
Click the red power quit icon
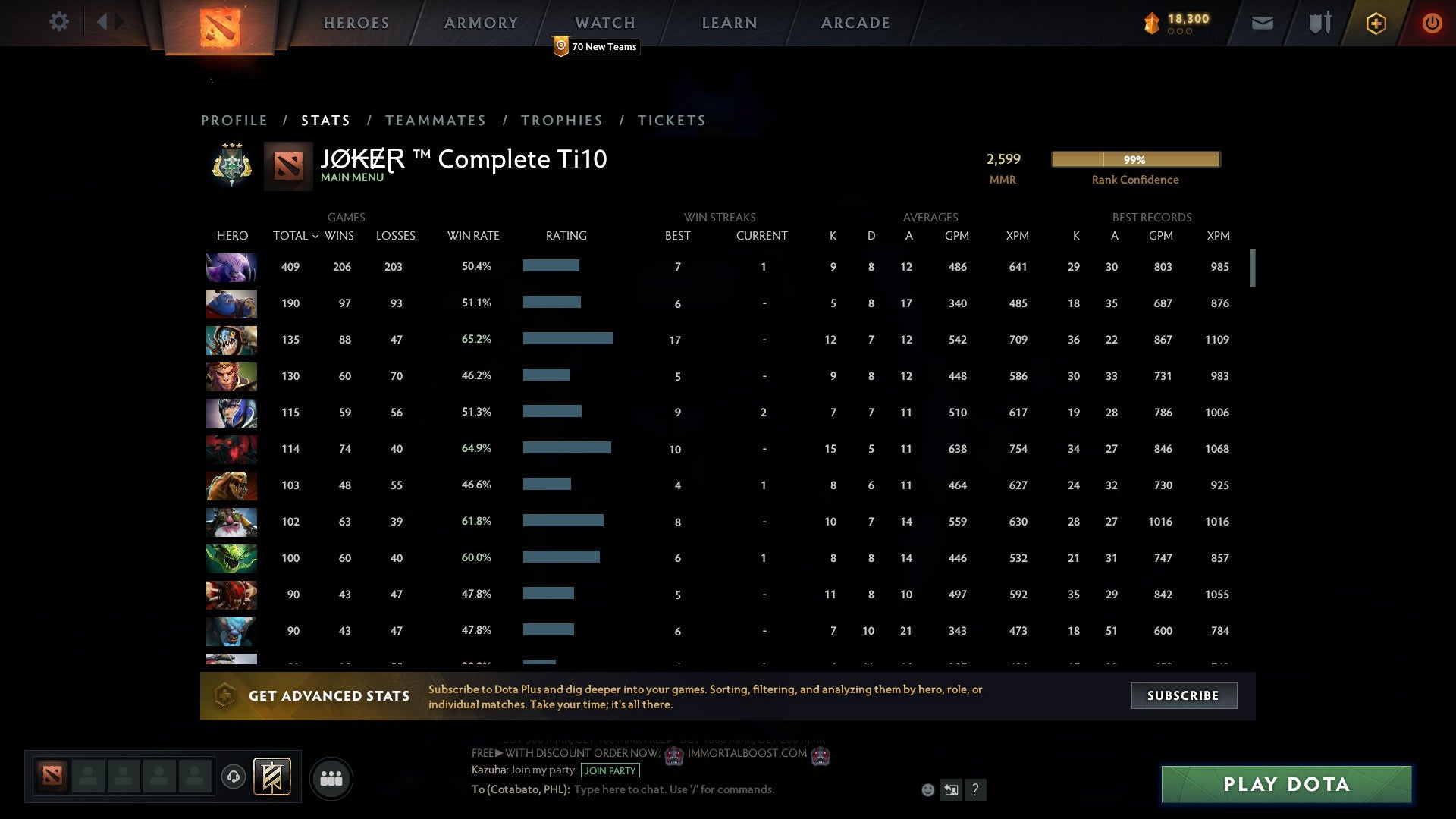click(x=1432, y=24)
